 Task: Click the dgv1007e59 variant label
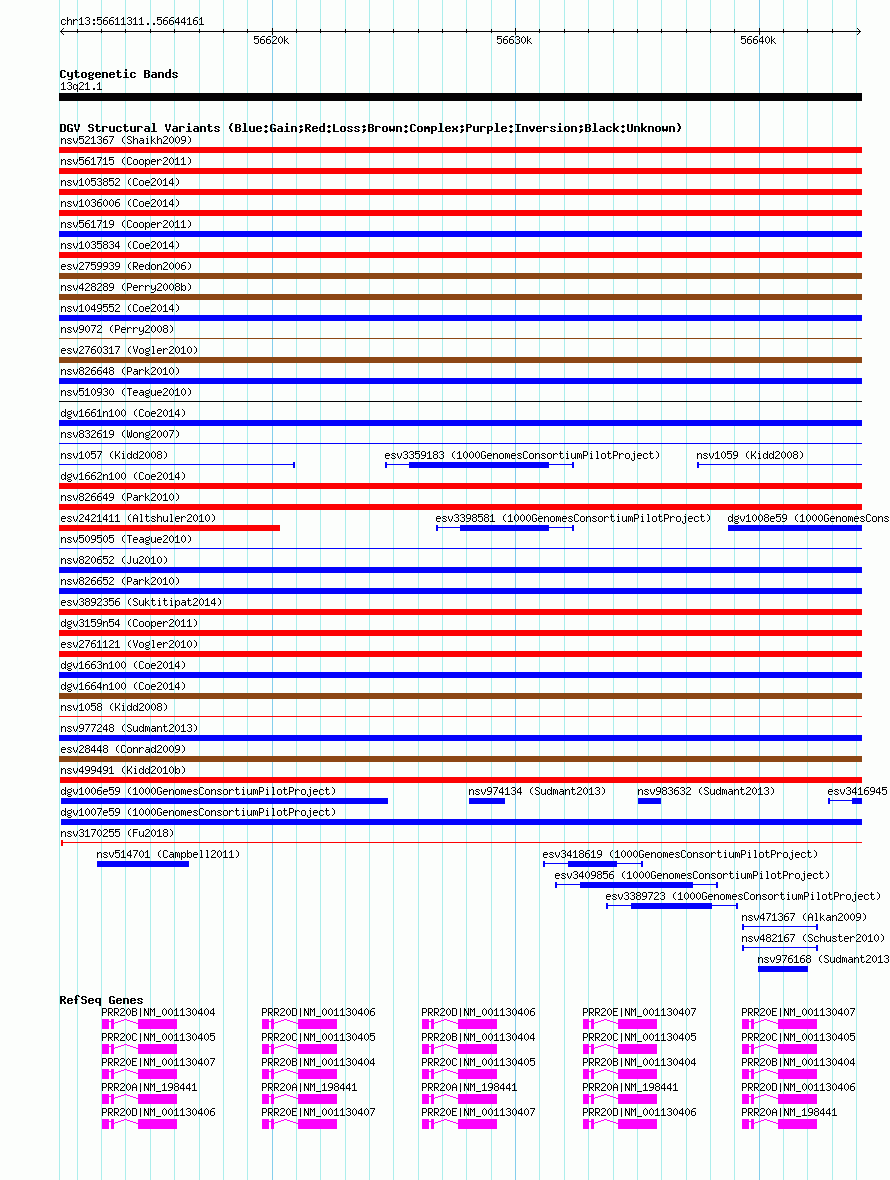[199, 813]
